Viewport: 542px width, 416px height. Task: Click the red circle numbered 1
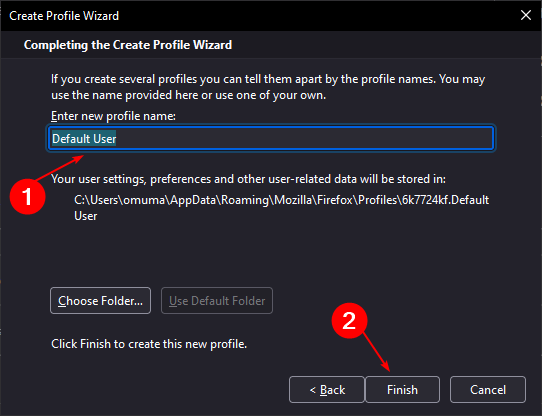27,196
